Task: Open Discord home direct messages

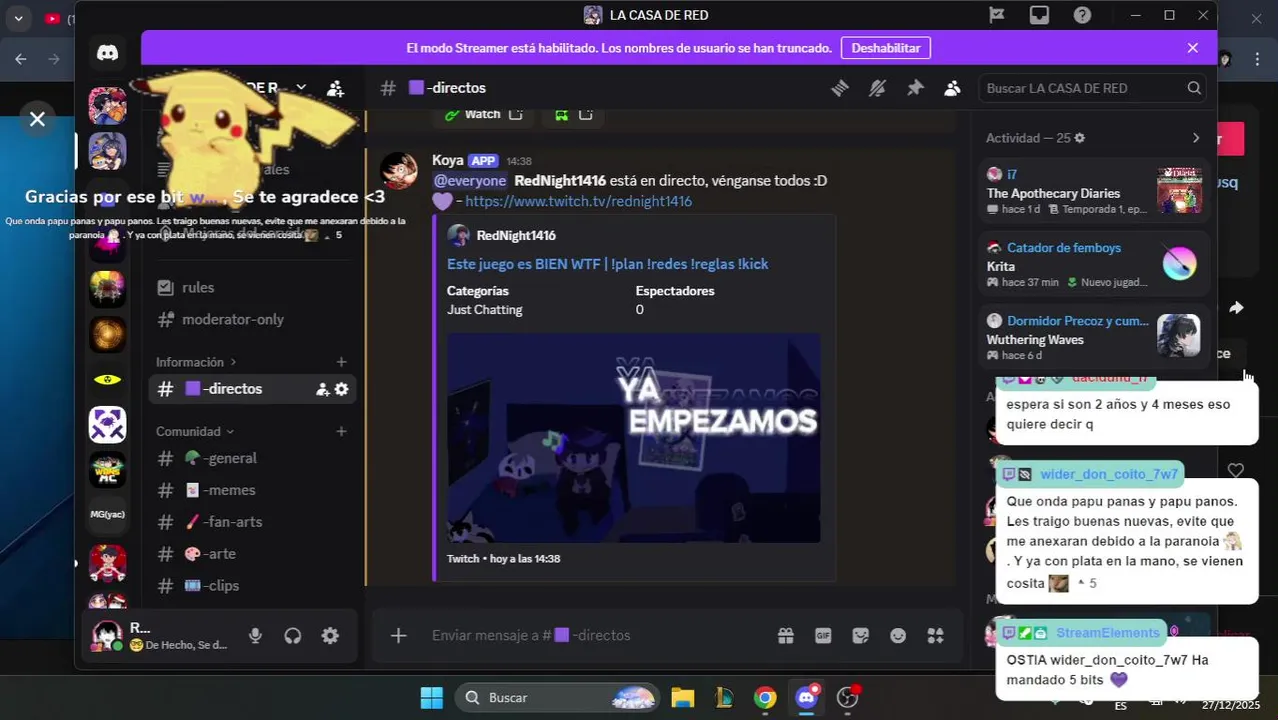Action: coord(107,53)
